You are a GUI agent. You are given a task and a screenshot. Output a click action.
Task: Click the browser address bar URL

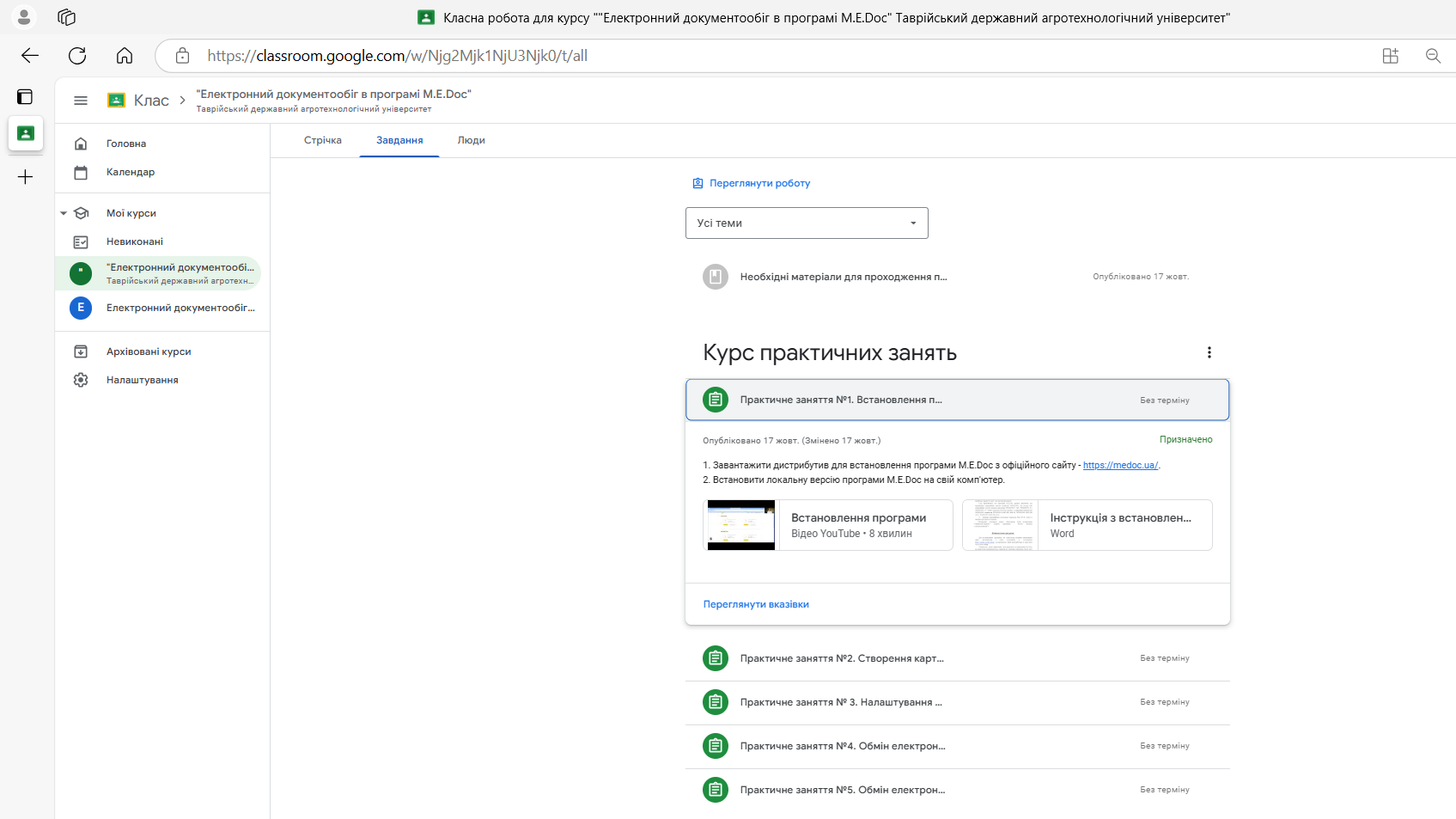[x=398, y=56]
